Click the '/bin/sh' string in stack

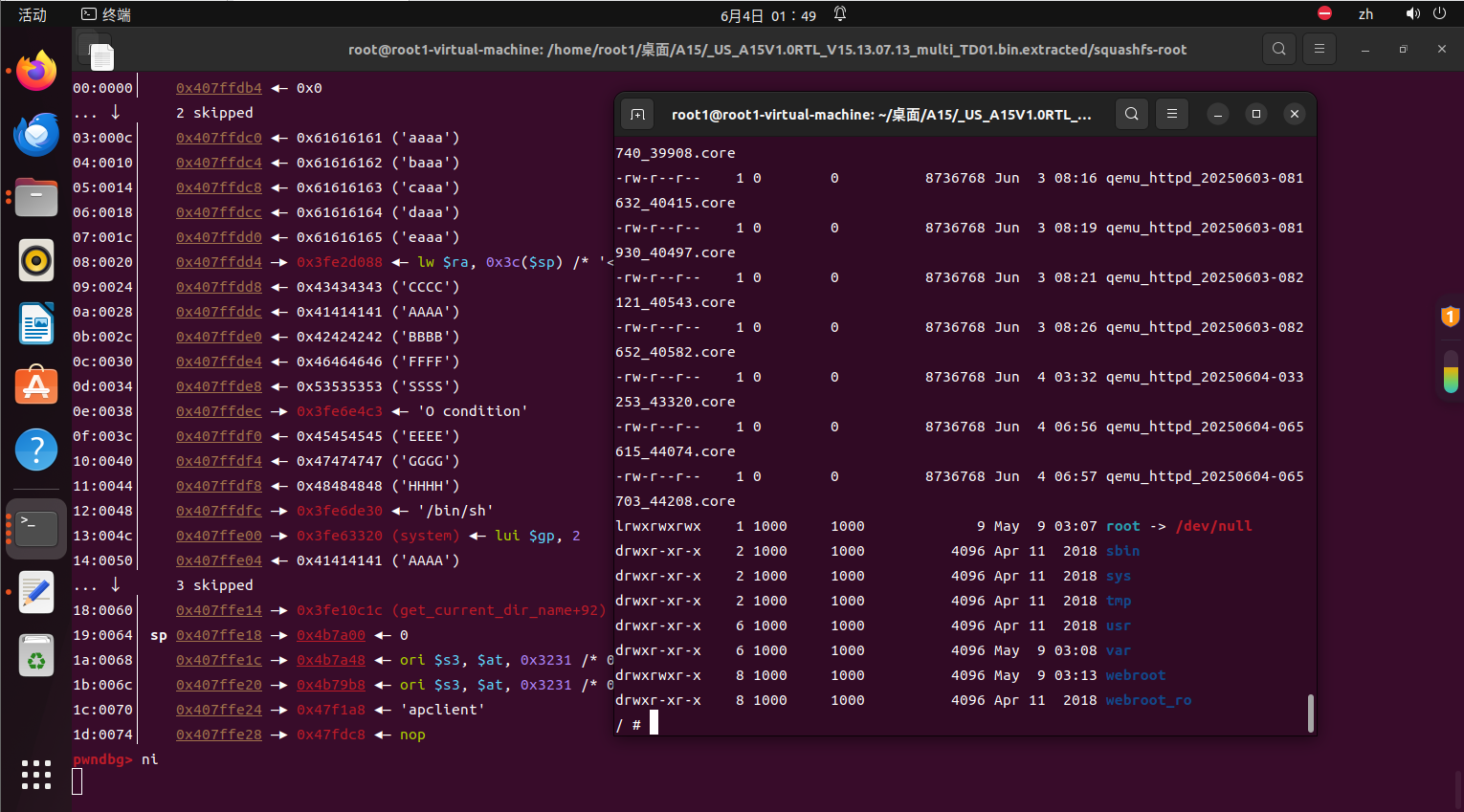[x=455, y=511]
